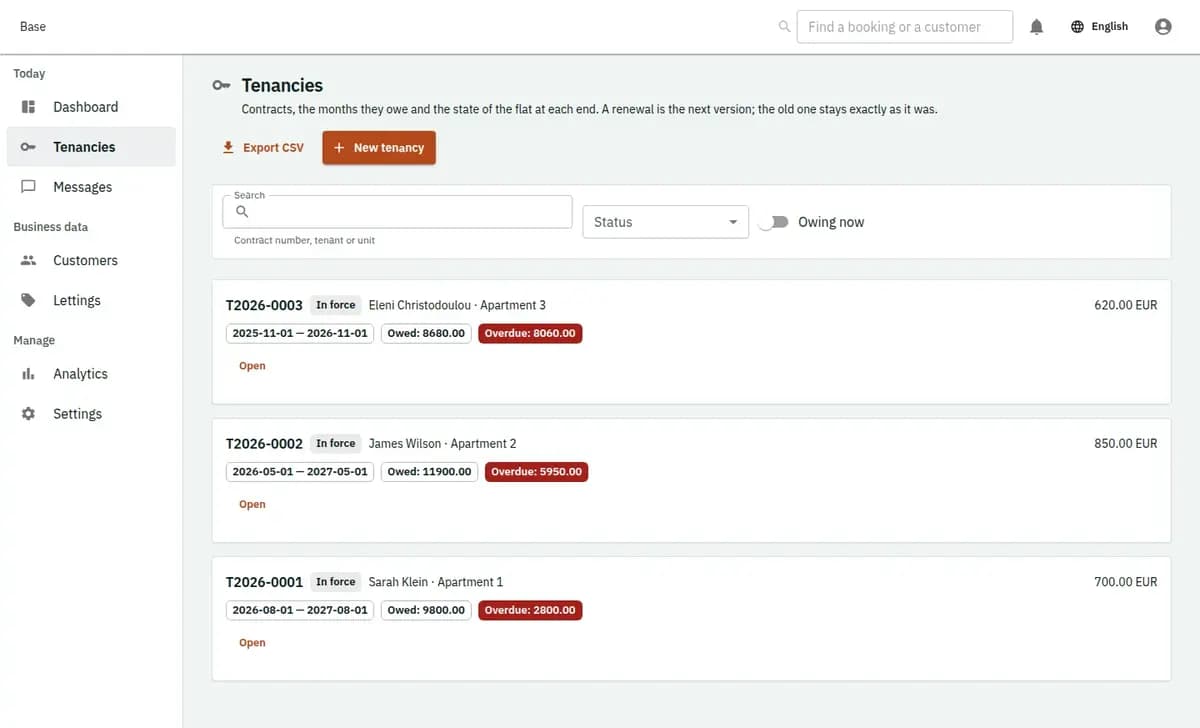Click the key icon beside Tenancies sidebar item
The height and width of the screenshot is (728, 1200).
pos(29,147)
